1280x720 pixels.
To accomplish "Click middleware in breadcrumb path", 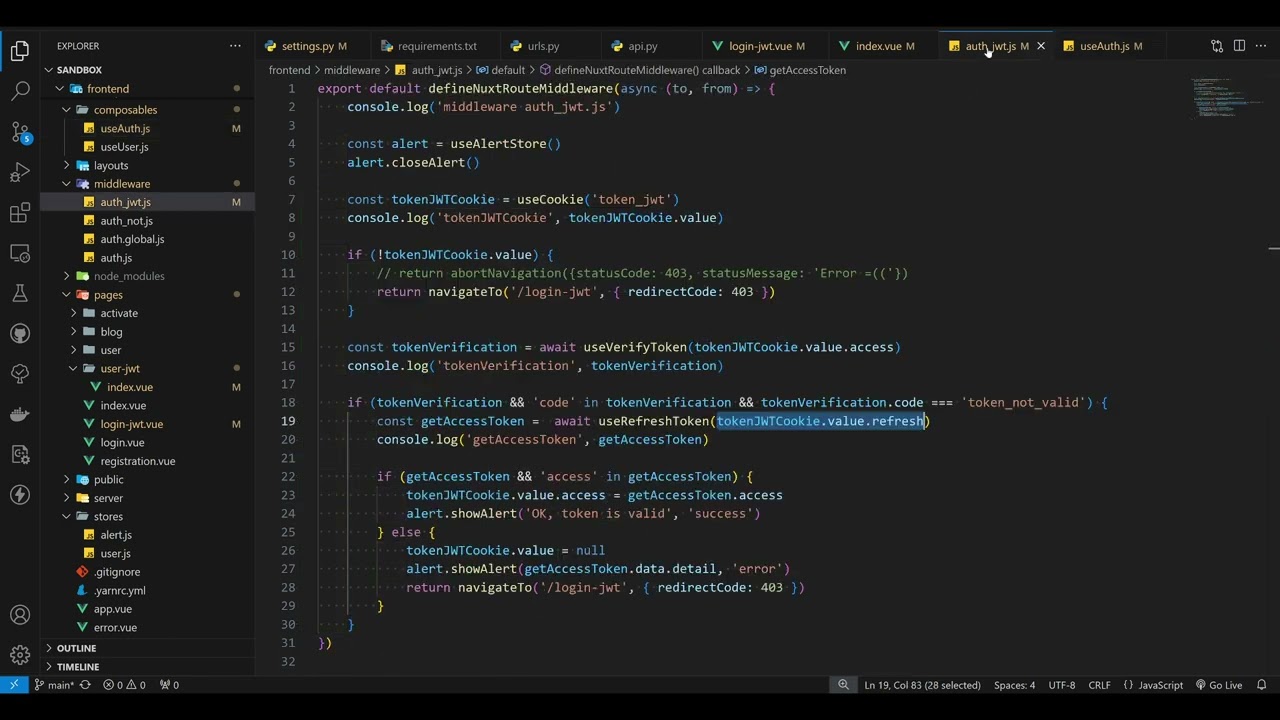I will (351, 70).
